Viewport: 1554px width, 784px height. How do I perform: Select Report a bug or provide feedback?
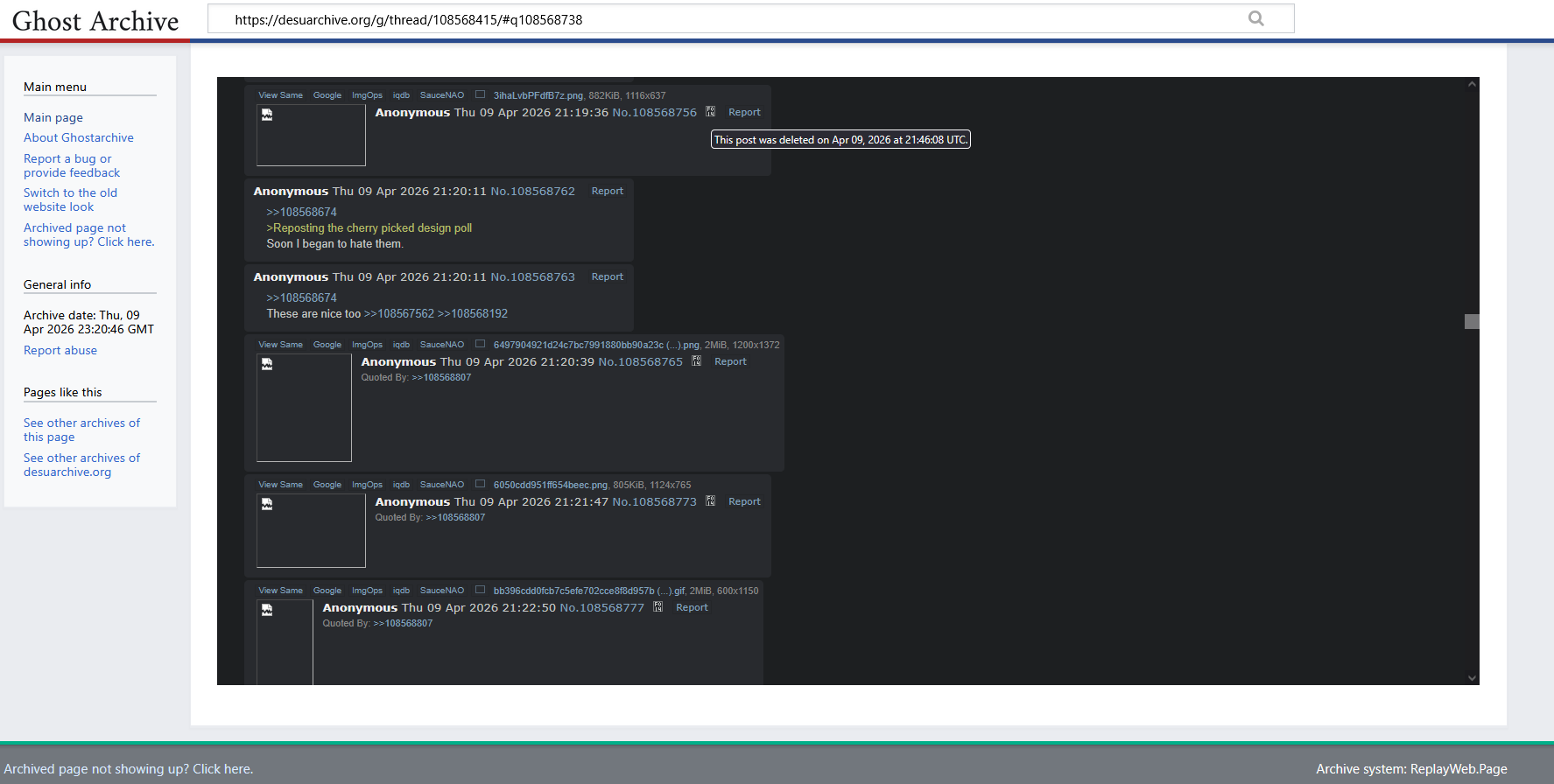72,165
